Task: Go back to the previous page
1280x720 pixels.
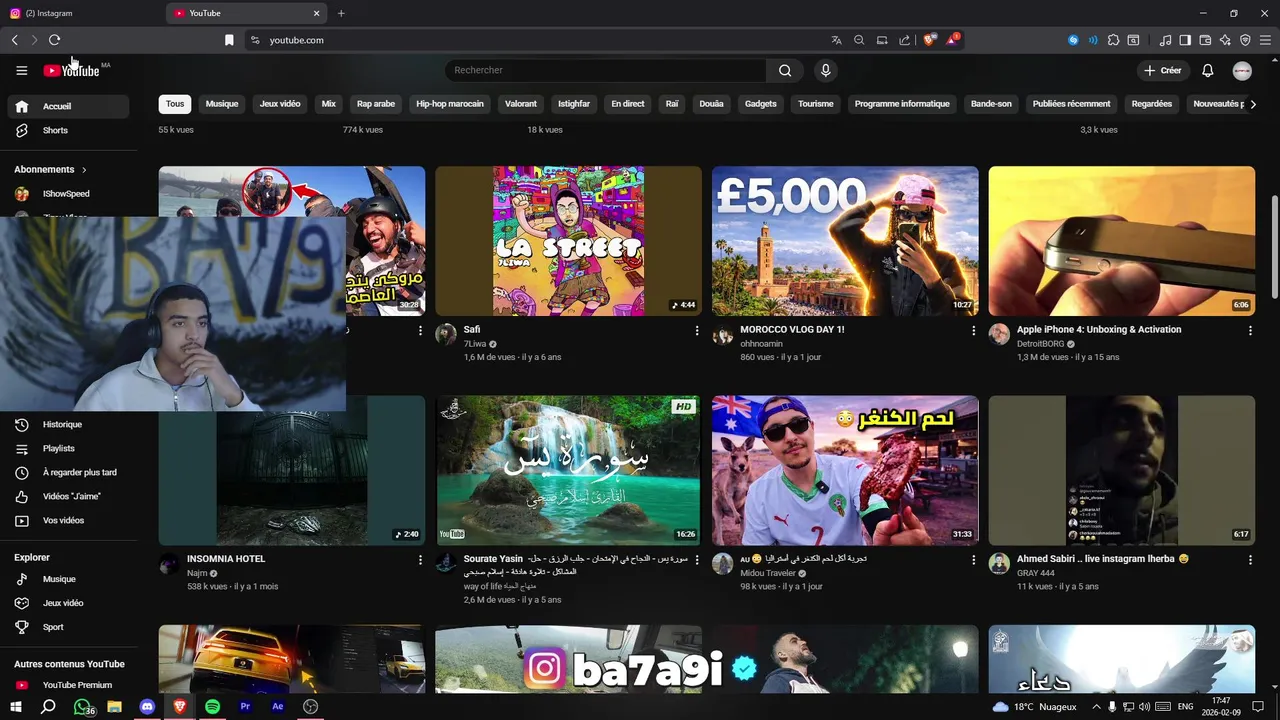Action: tap(14, 40)
